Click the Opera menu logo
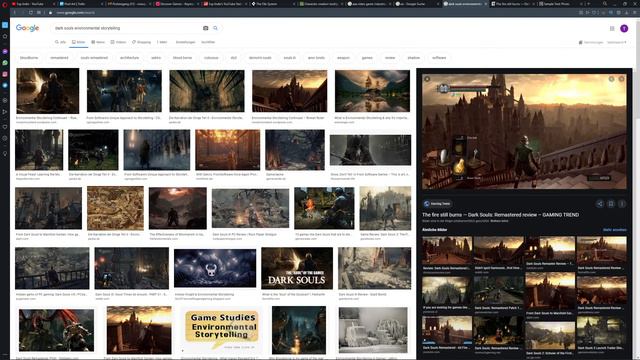The width and height of the screenshot is (640, 360). point(4,4)
